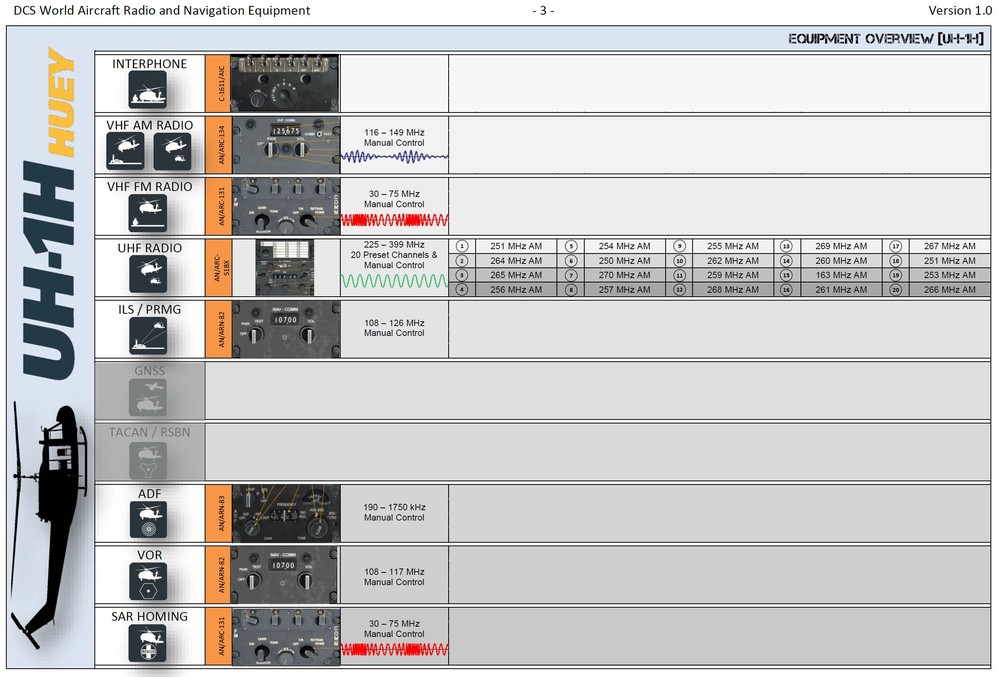Click the red waveform in SAR HOMING row
This screenshot has height=677, width=1000.
pyautogui.click(x=395, y=650)
